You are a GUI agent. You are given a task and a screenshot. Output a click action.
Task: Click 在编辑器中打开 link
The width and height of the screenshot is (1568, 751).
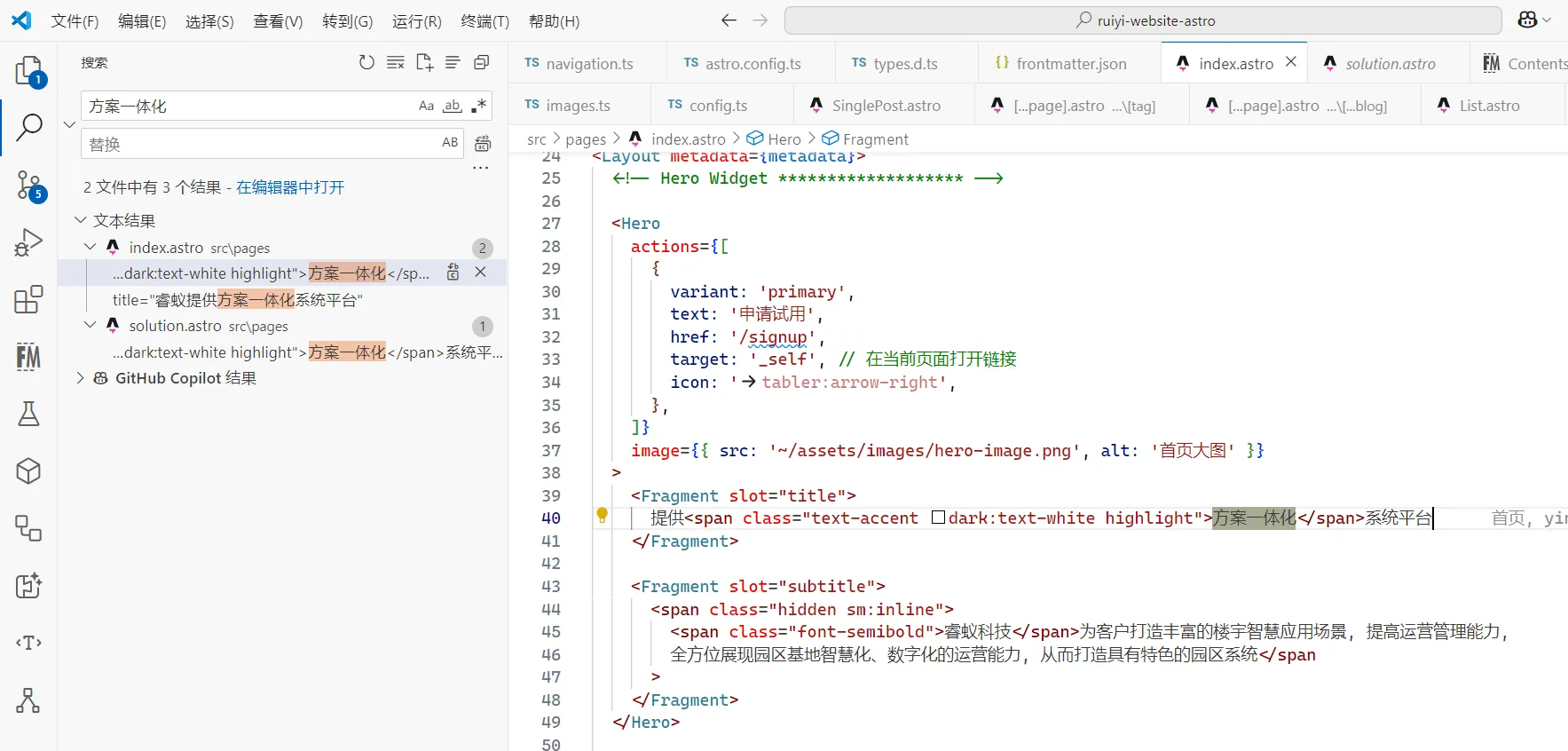[289, 187]
